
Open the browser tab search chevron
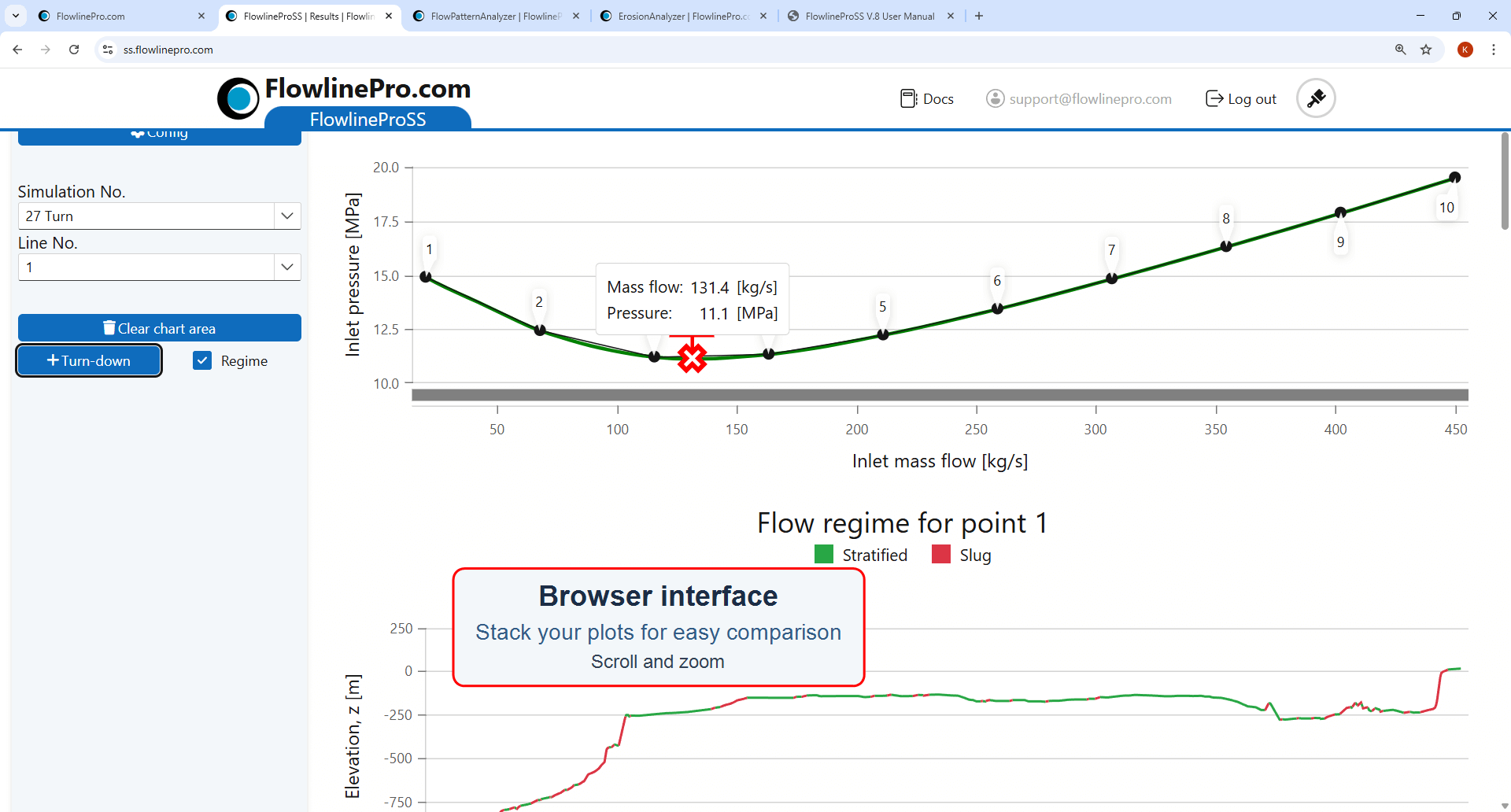(x=15, y=16)
